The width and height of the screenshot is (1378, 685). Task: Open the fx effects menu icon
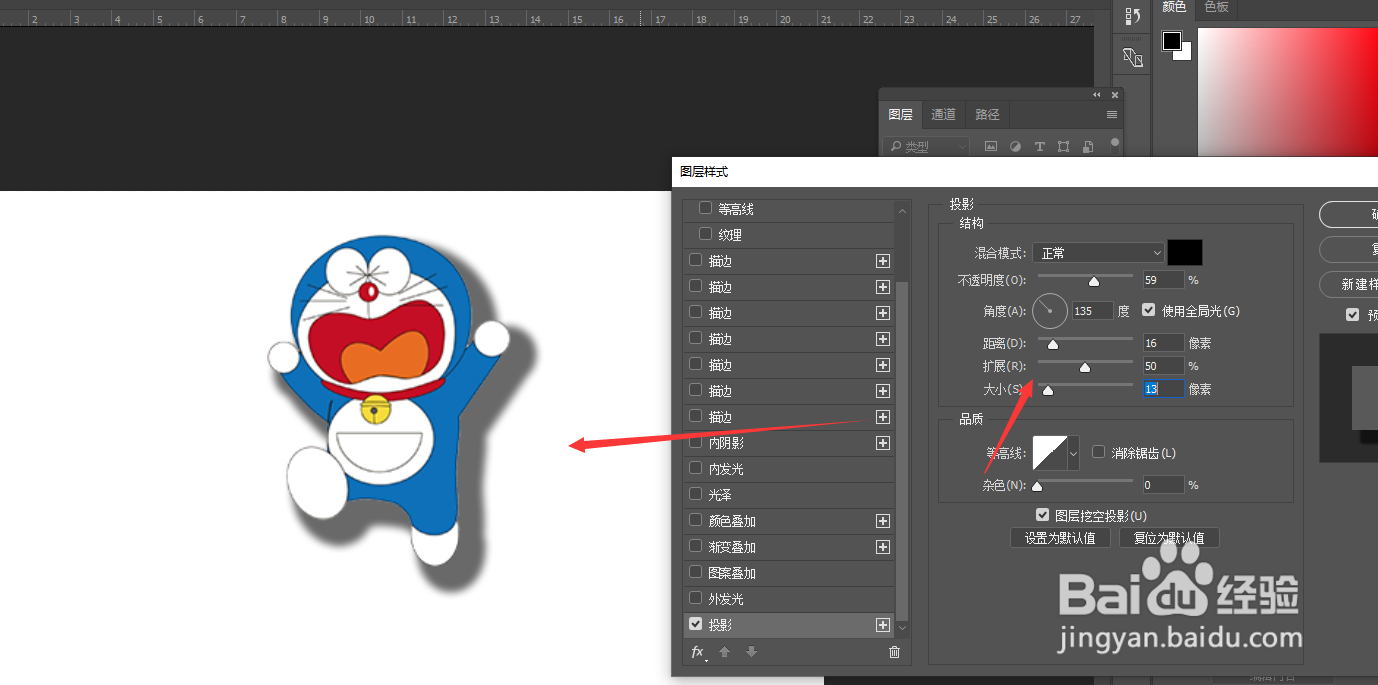pyautogui.click(x=698, y=652)
